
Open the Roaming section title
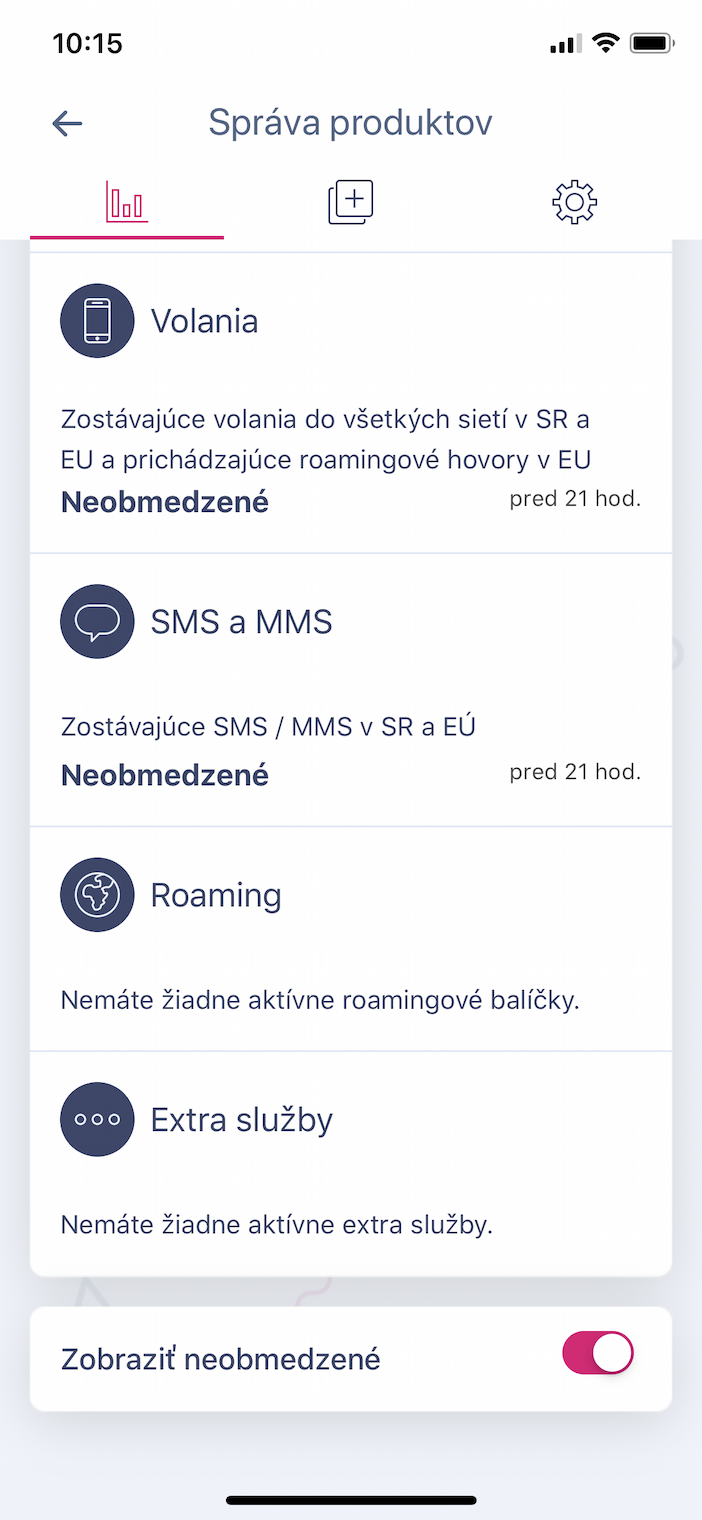click(x=216, y=895)
